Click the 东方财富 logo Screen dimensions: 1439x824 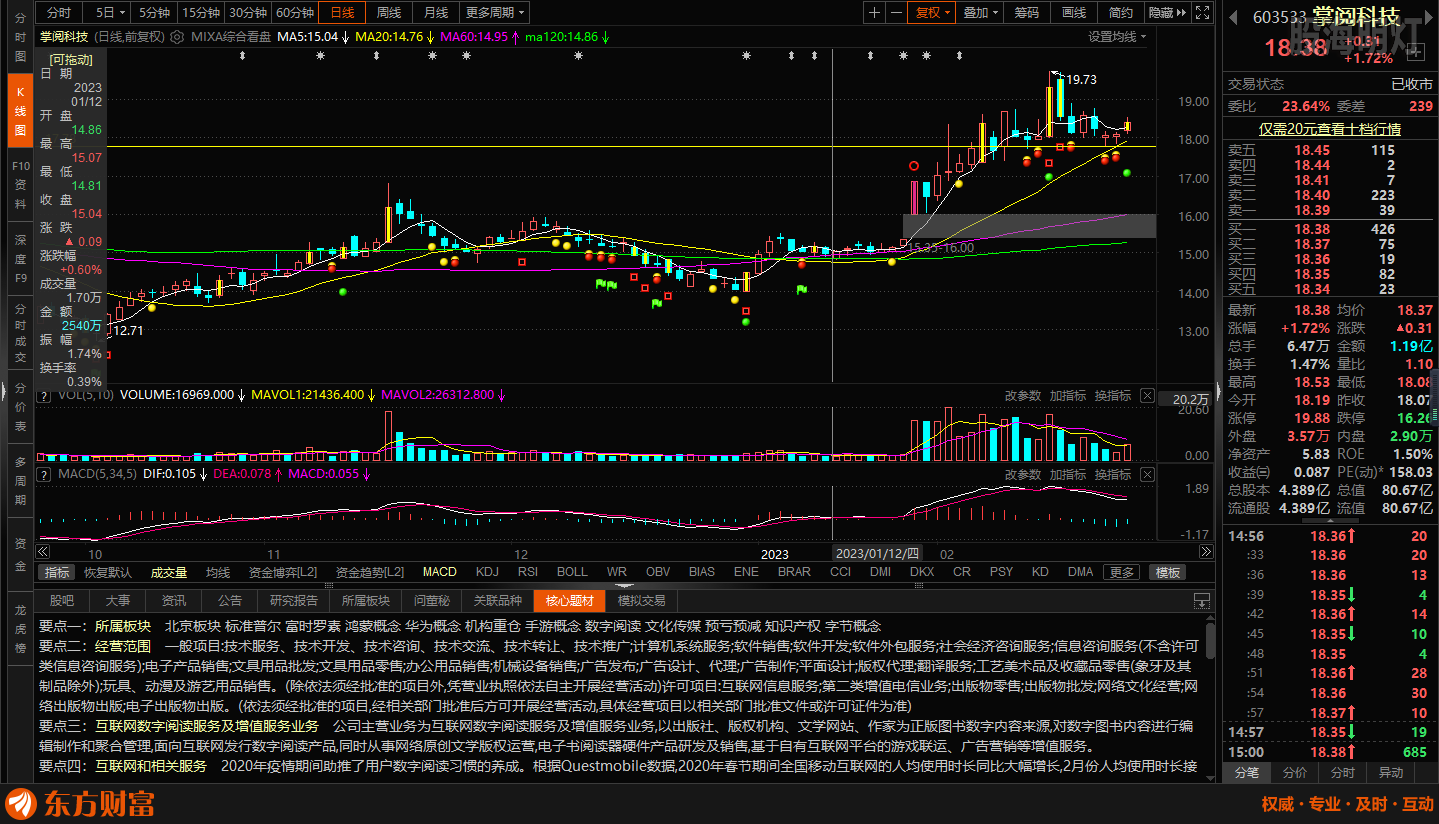tap(80, 804)
